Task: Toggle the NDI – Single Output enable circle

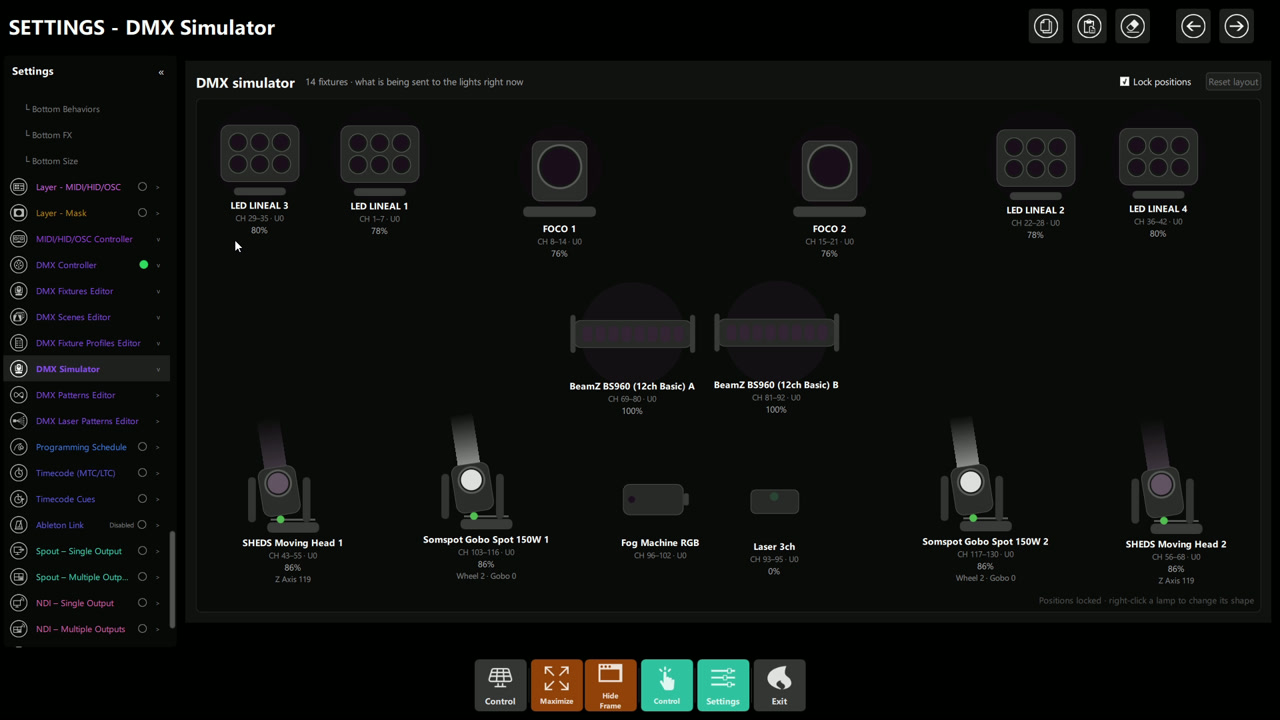Action: 142,603
